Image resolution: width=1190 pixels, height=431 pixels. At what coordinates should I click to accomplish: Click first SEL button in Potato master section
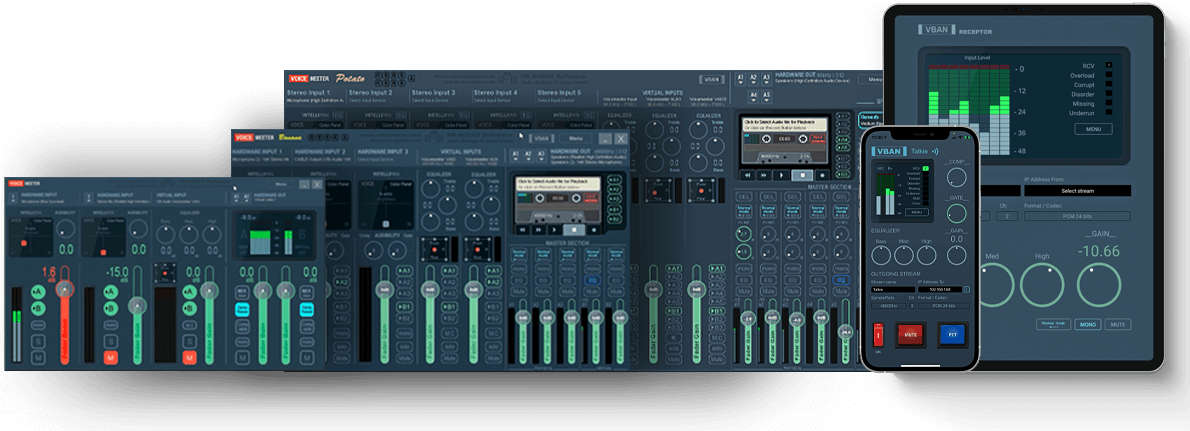pyautogui.click(x=743, y=197)
